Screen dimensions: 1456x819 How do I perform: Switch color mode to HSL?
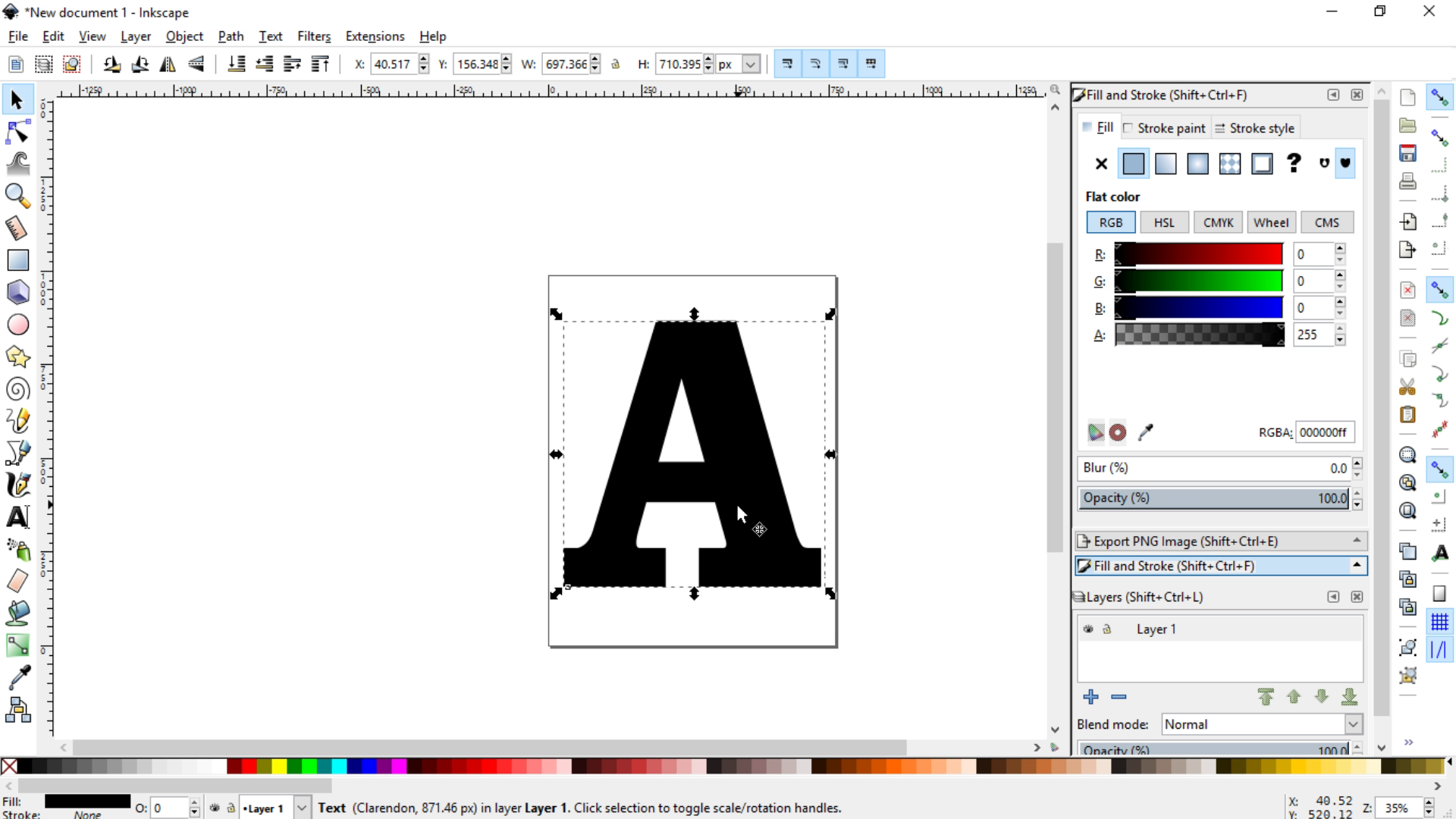pyautogui.click(x=1164, y=223)
